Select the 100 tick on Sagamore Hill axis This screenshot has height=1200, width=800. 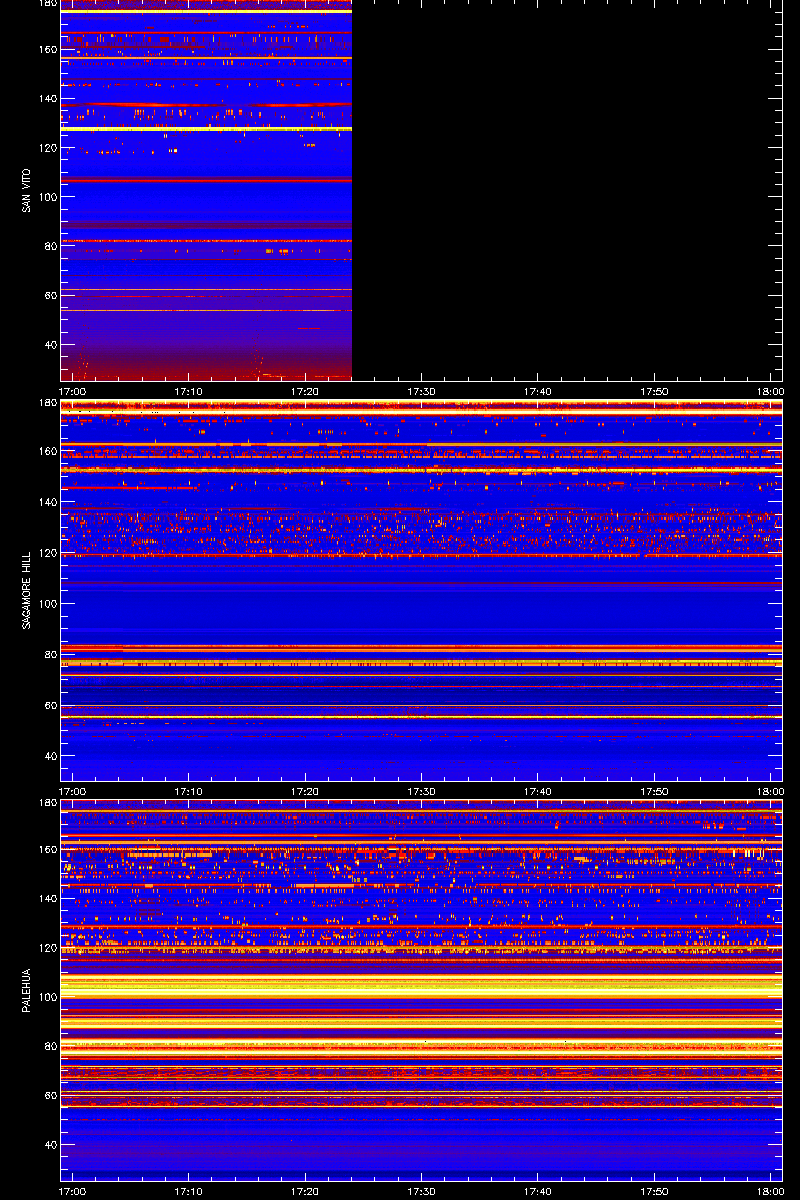(46, 604)
